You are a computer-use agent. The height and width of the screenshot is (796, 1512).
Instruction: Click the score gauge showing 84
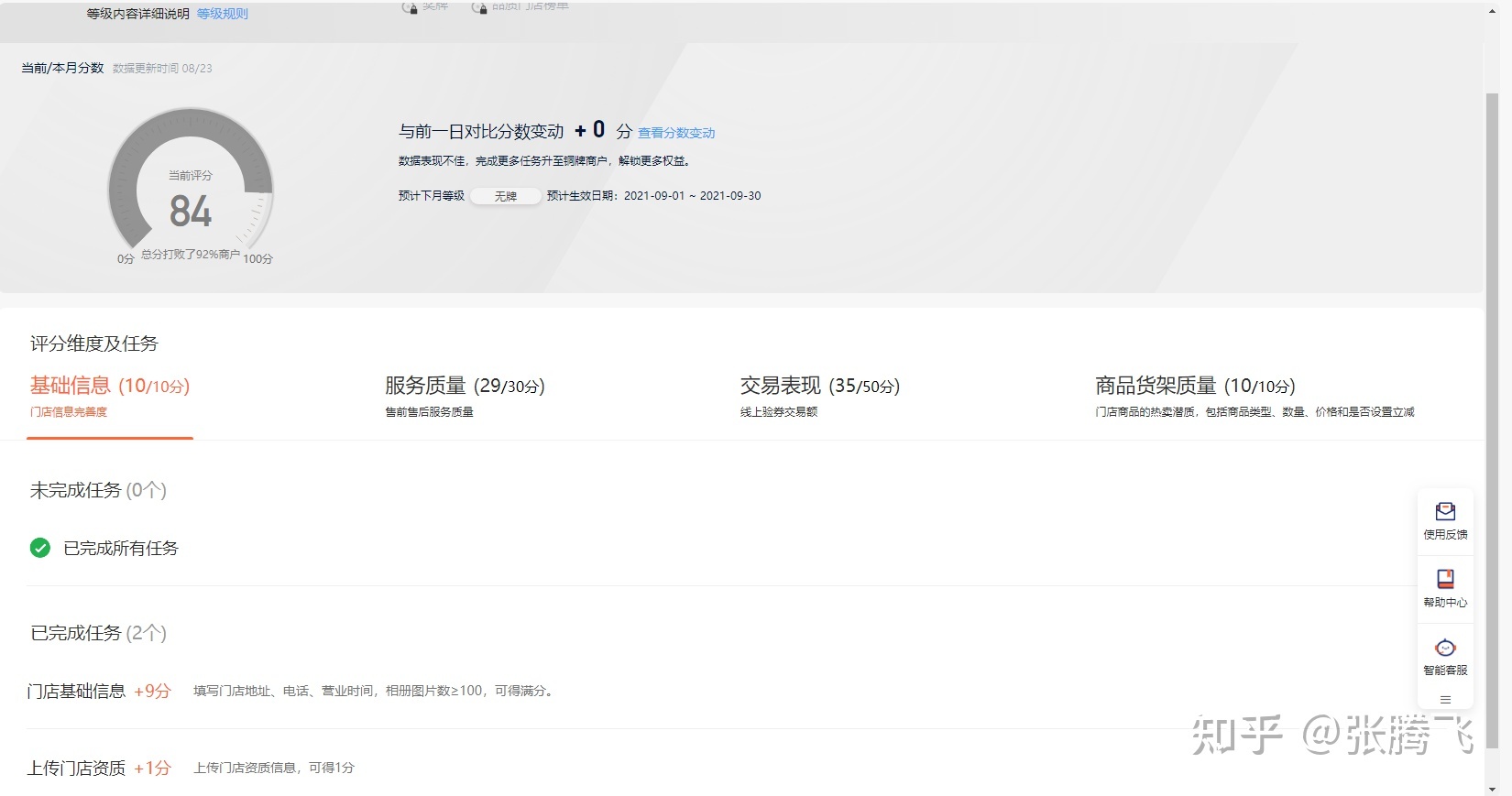tap(191, 188)
